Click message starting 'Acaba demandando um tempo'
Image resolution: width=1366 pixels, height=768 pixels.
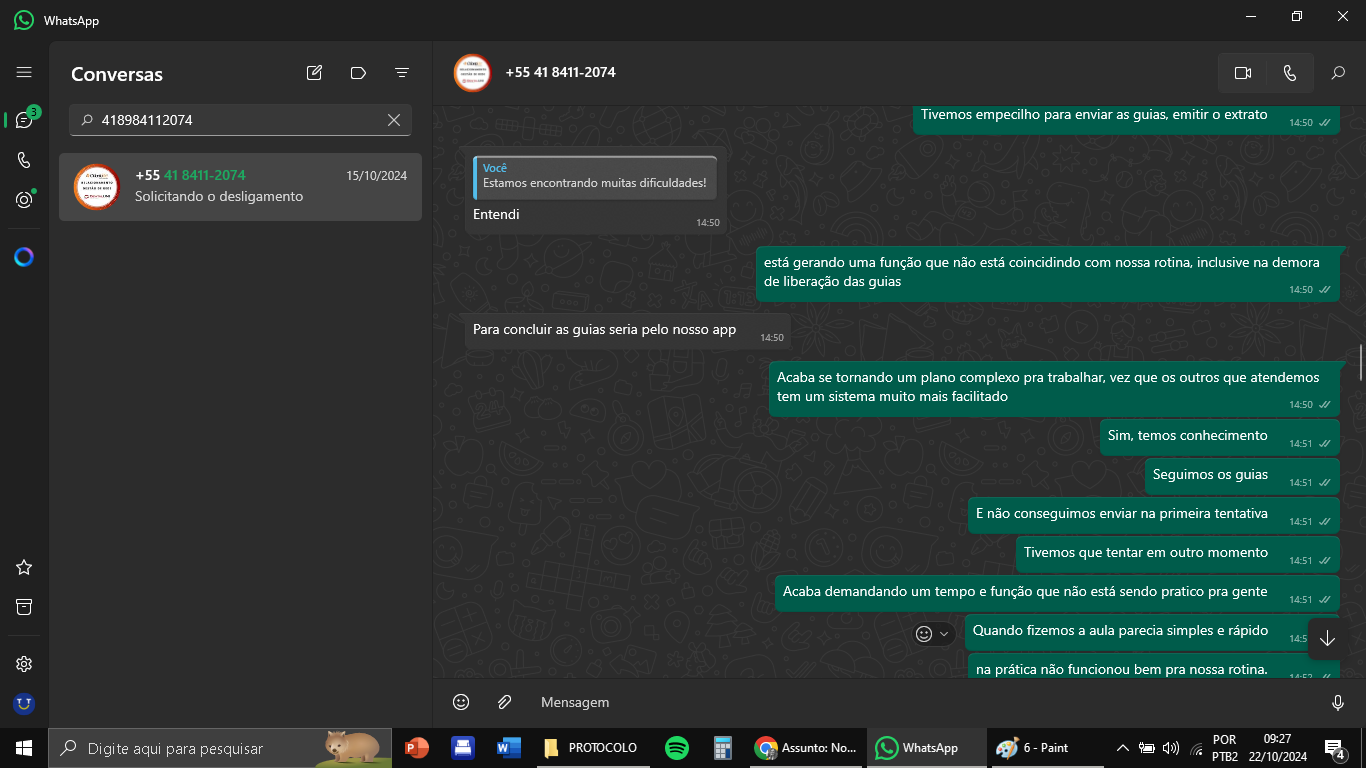point(1057,592)
